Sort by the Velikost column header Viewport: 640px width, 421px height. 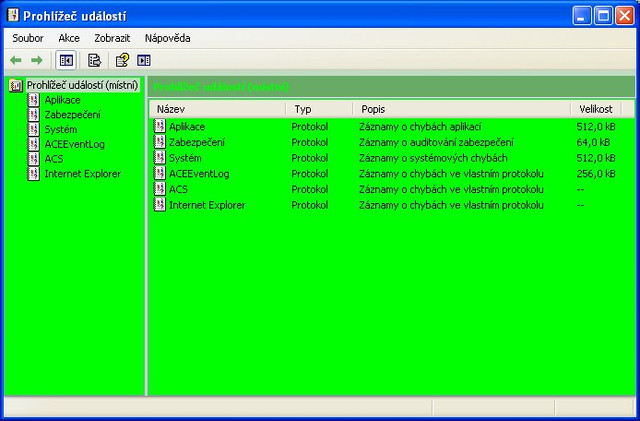[x=596, y=109]
